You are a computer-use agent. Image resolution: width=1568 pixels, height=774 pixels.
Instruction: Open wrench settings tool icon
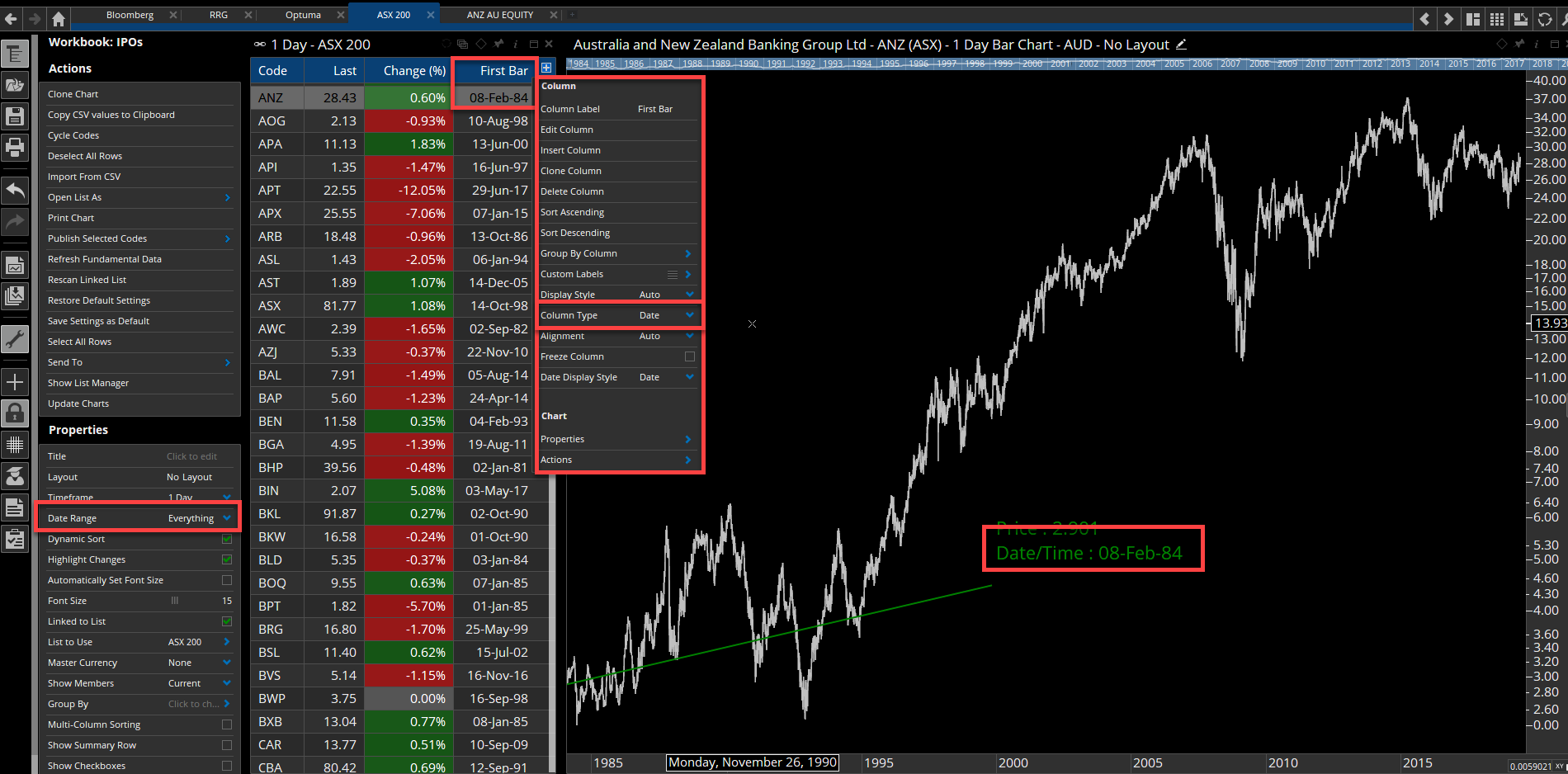(x=15, y=338)
